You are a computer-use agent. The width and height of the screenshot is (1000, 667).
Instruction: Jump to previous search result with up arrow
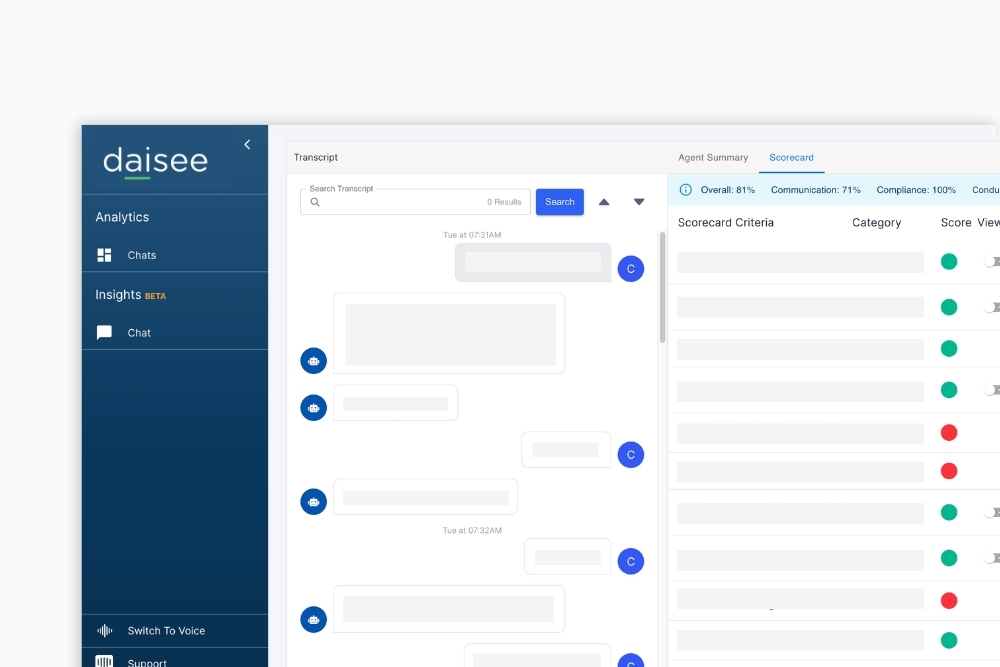(604, 202)
